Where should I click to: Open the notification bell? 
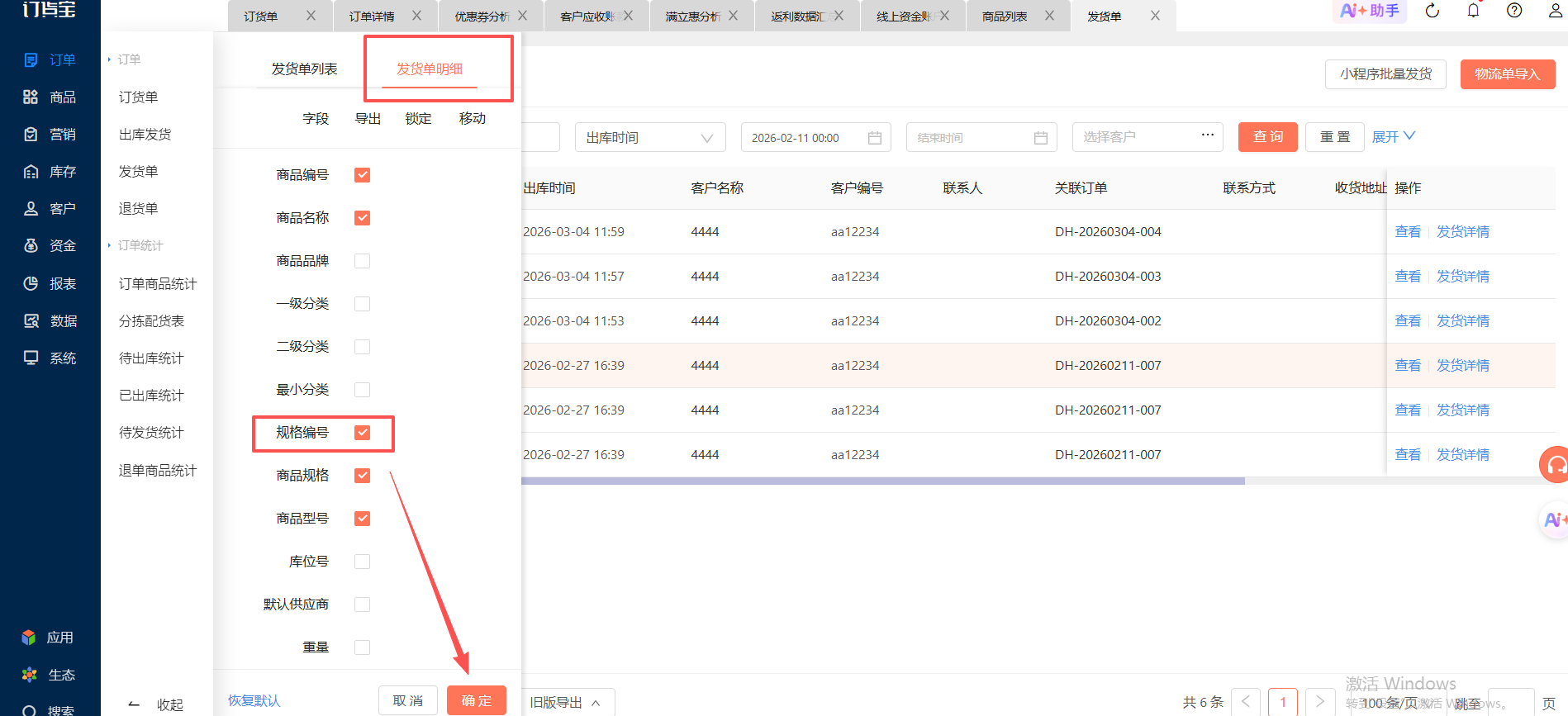pos(1473,11)
